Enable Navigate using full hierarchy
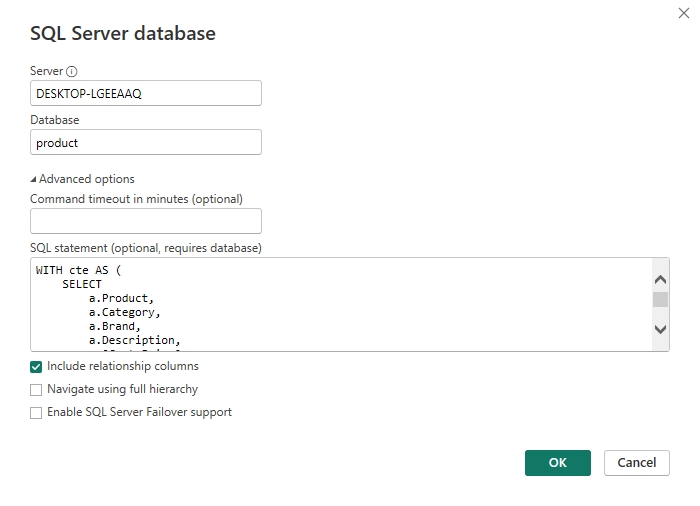The image size is (700, 506). coord(36,390)
